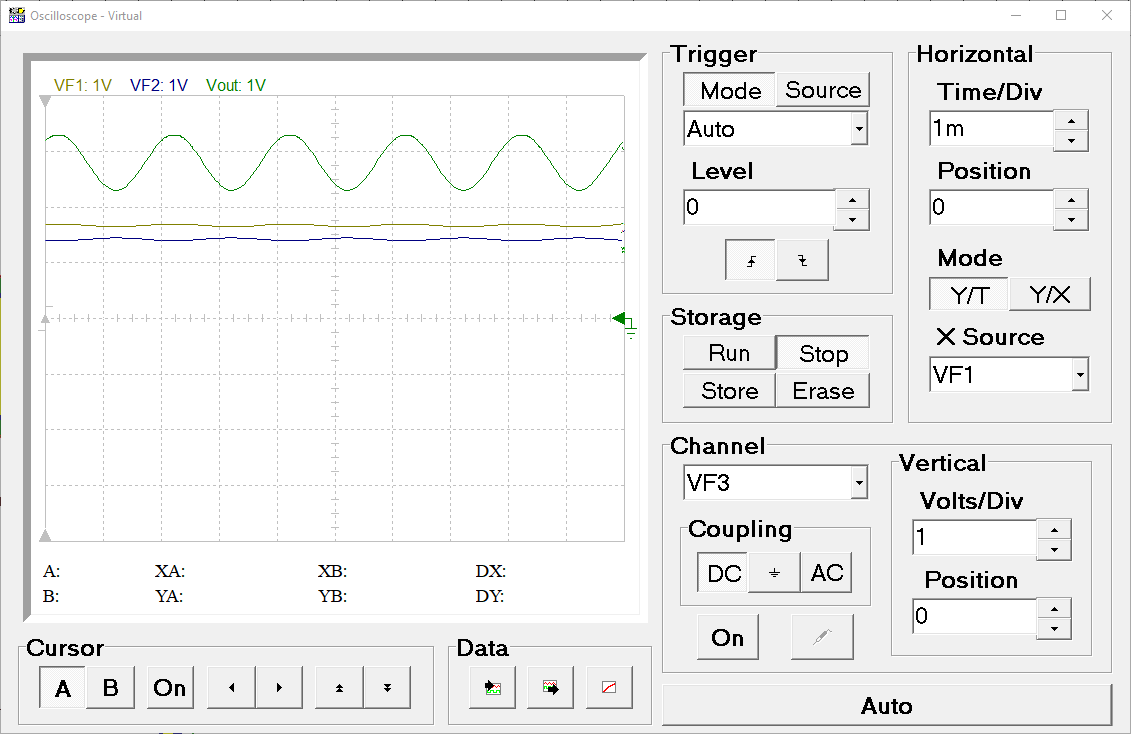Switch to the trigger Source tab

point(823,90)
